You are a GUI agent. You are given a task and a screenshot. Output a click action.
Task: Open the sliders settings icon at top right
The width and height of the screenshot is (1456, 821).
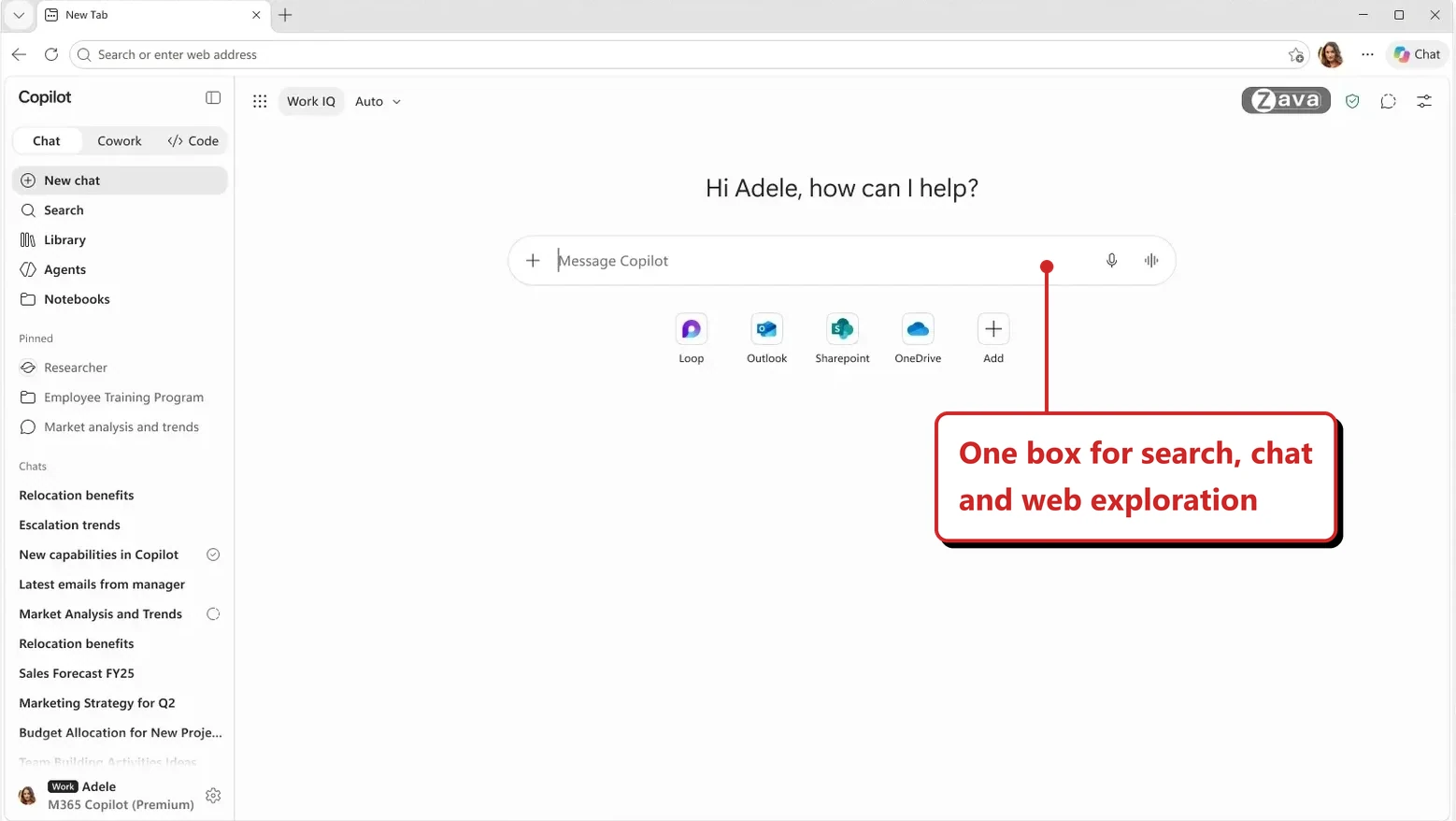click(1424, 101)
